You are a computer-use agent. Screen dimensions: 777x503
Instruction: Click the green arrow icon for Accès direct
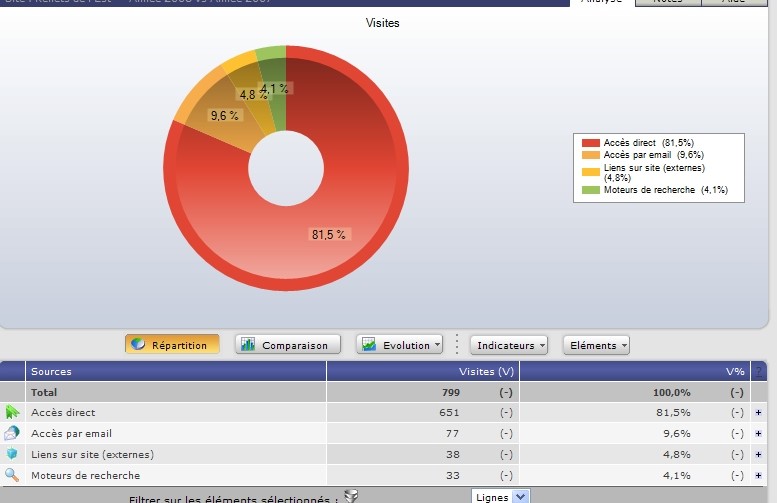click(x=12, y=412)
